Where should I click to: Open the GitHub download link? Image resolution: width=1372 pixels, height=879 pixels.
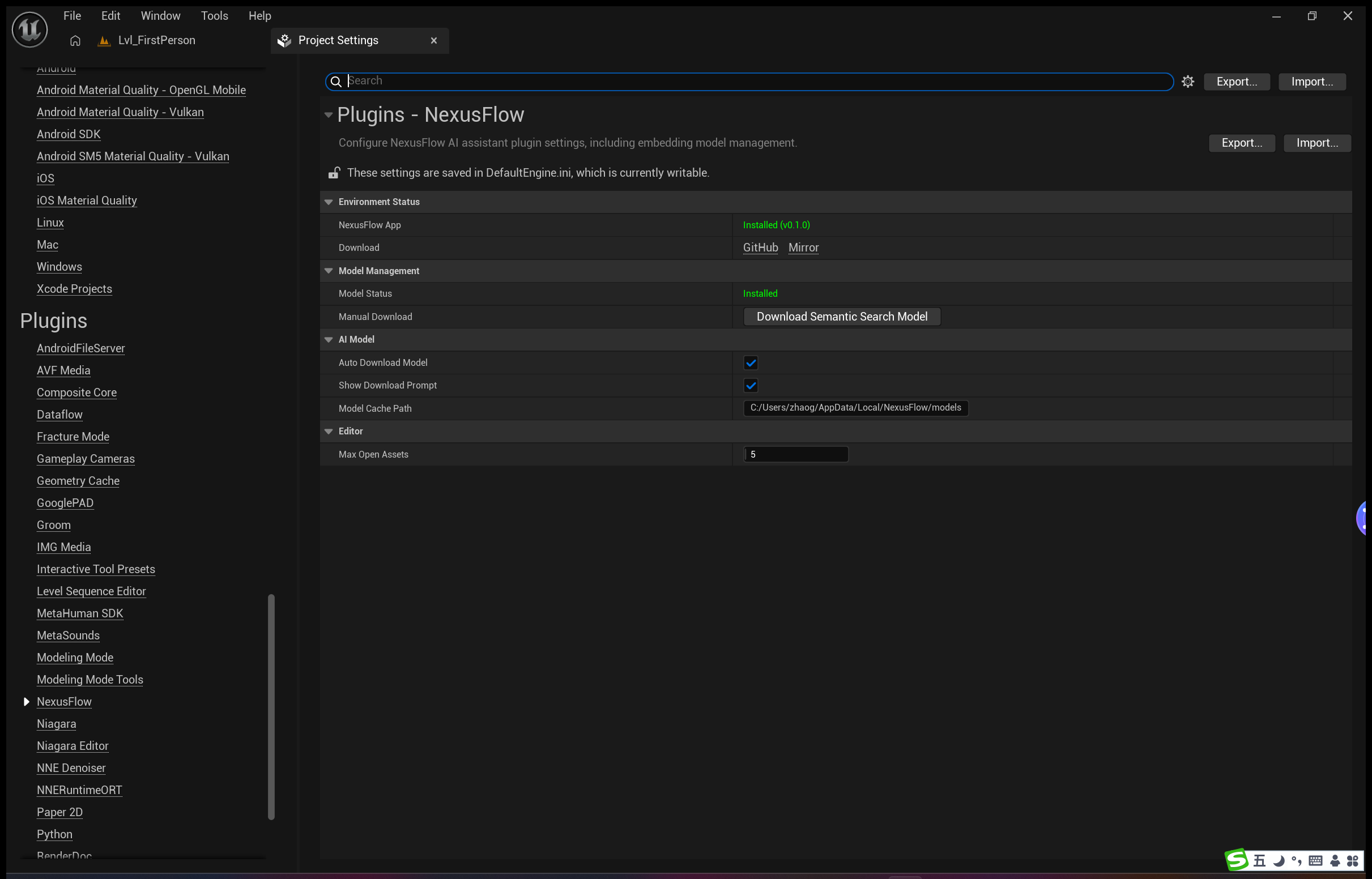click(x=760, y=248)
